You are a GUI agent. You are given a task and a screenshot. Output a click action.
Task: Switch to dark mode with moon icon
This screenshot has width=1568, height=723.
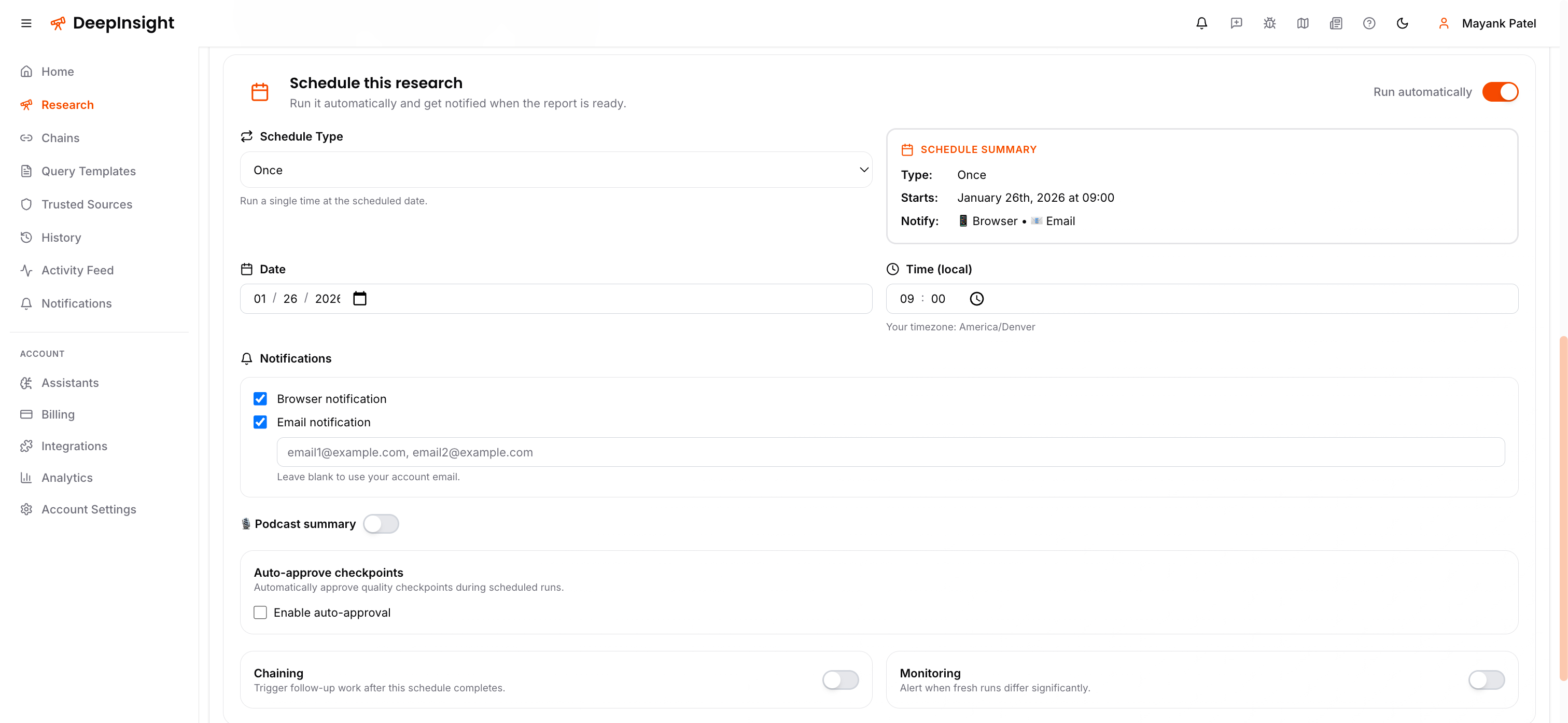pyautogui.click(x=1403, y=22)
